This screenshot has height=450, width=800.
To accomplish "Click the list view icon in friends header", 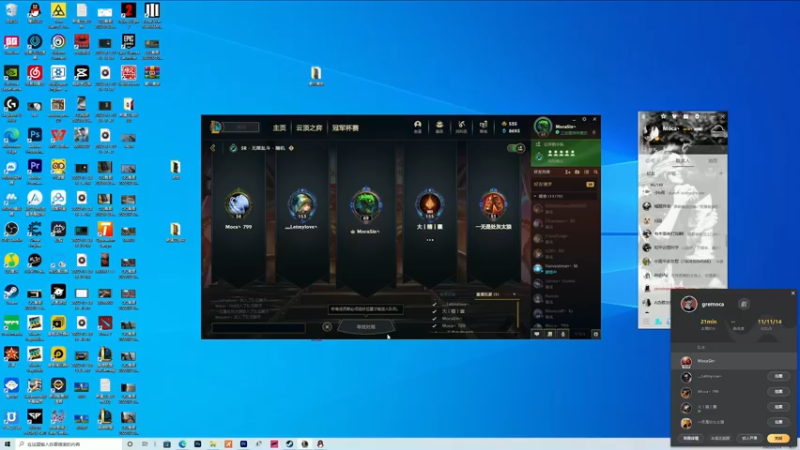I will (x=586, y=172).
